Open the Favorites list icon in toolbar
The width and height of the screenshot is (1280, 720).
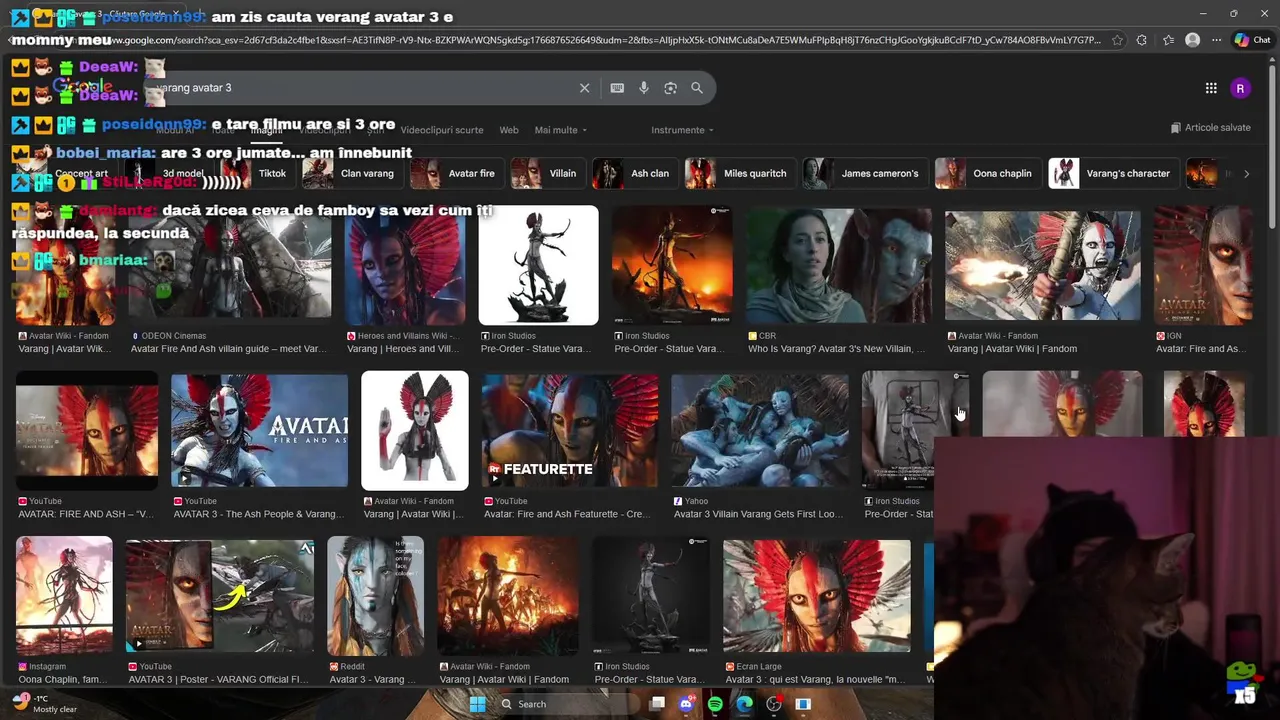coord(1168,40)
